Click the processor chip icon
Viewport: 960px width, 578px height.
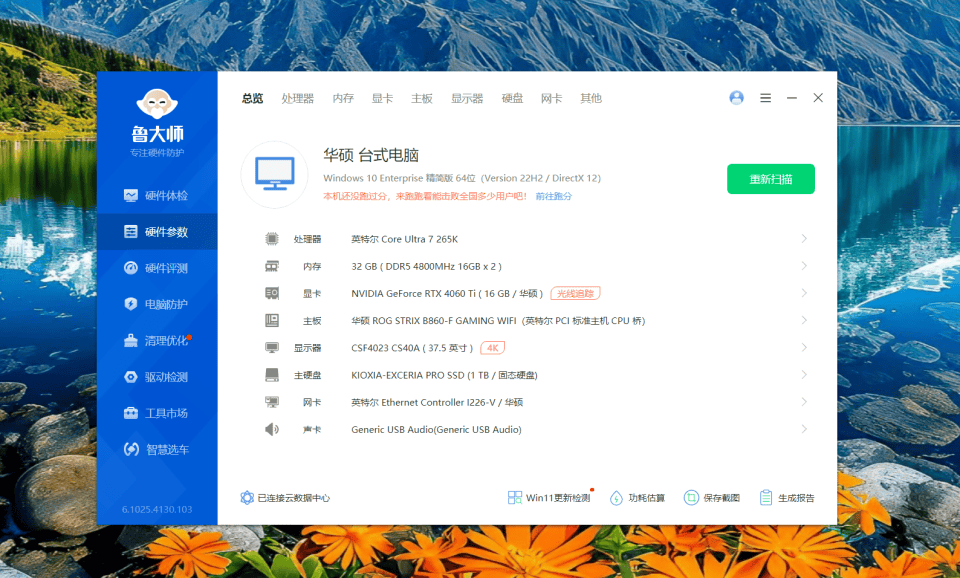coord(272,239)
